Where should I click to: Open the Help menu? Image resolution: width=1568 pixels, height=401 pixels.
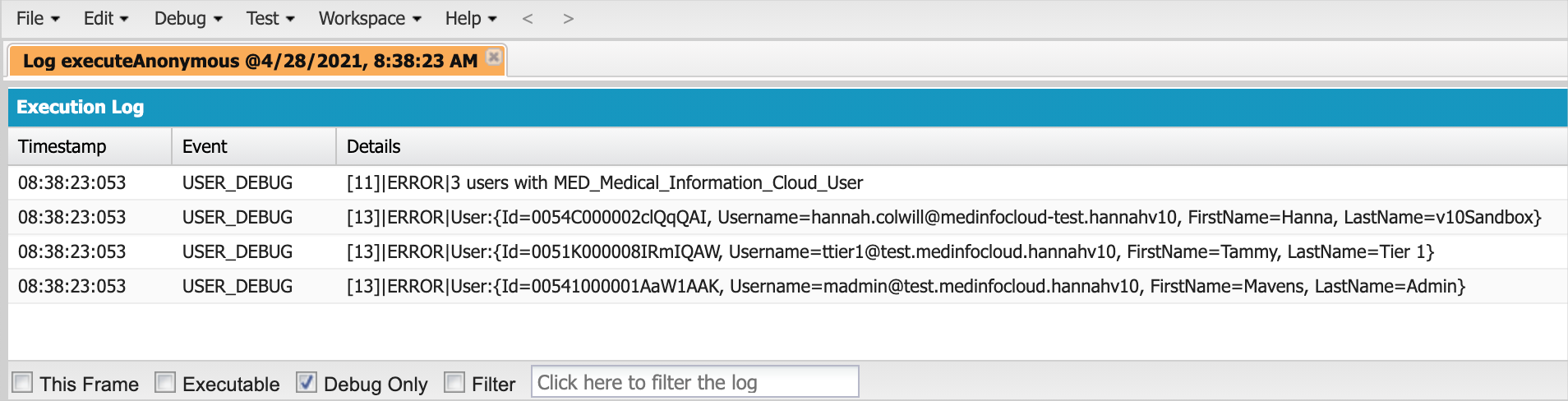[471, 19]
